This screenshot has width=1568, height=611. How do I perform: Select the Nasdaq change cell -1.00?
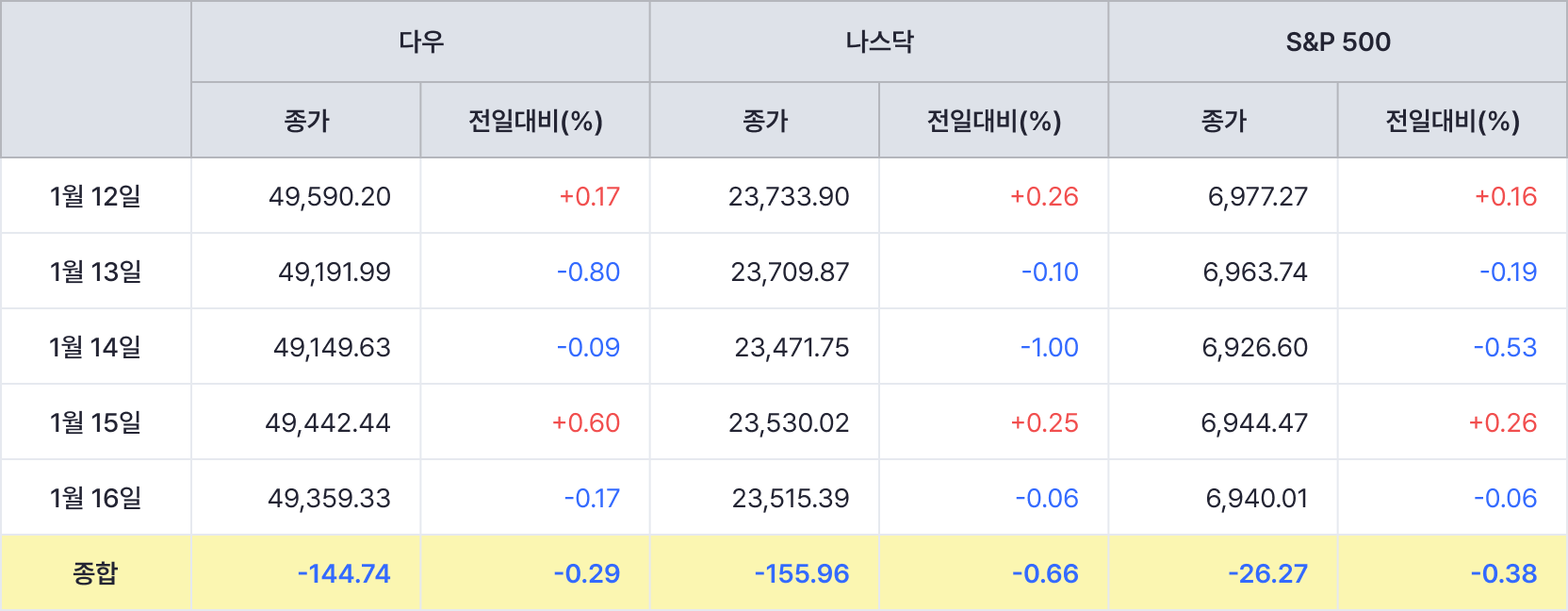tap(1049, 347)
